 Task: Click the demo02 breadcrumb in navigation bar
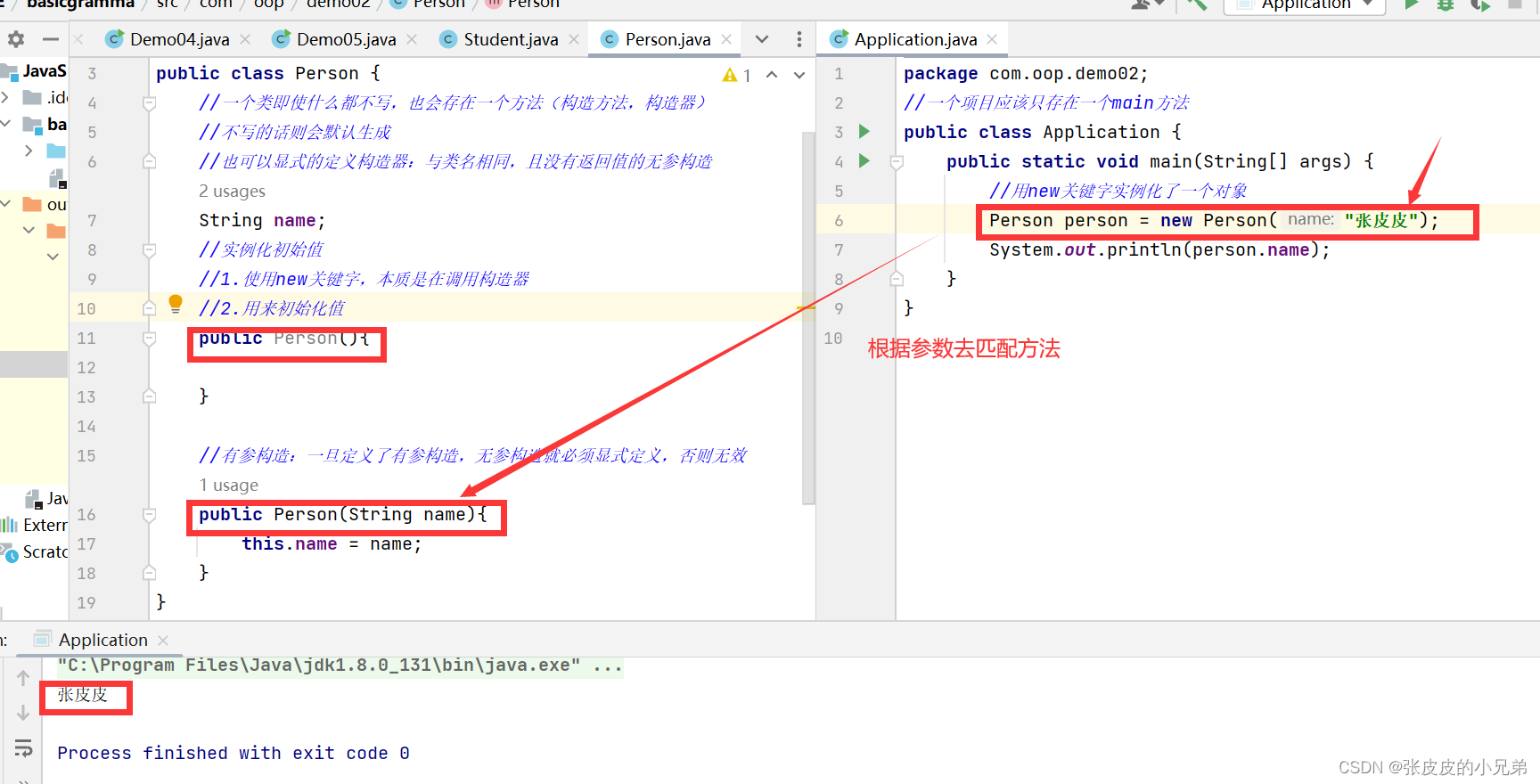tap(338, 4)
